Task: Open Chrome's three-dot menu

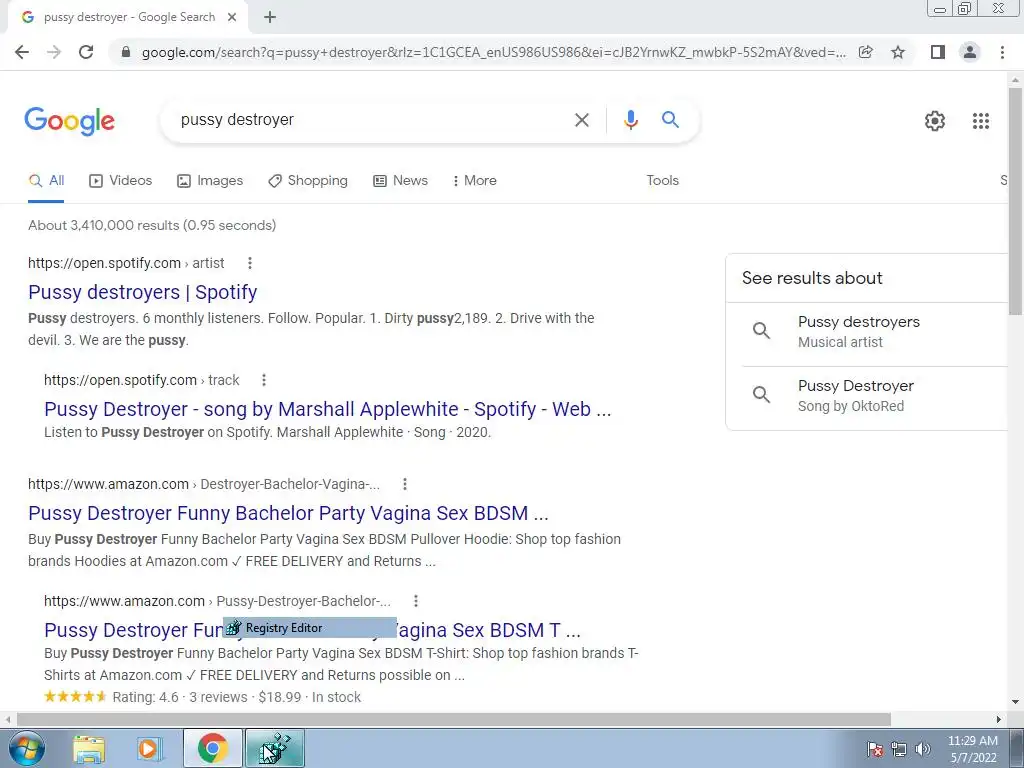Action: point(1002,52)
